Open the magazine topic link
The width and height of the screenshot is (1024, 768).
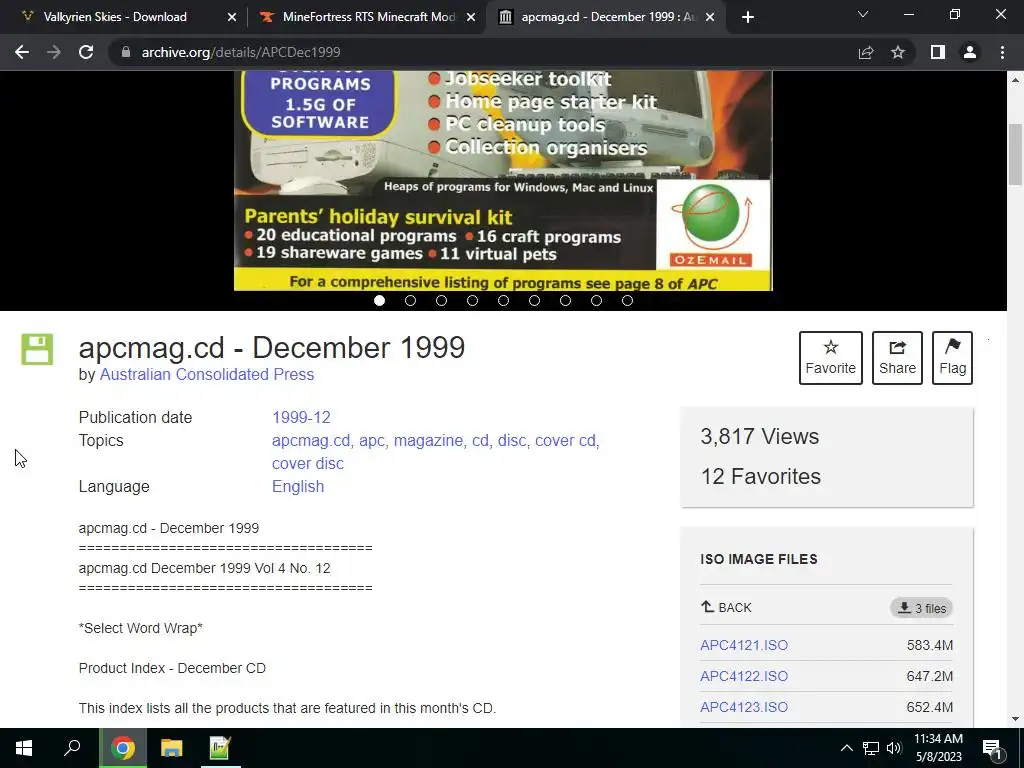click(x=428, y=441)
